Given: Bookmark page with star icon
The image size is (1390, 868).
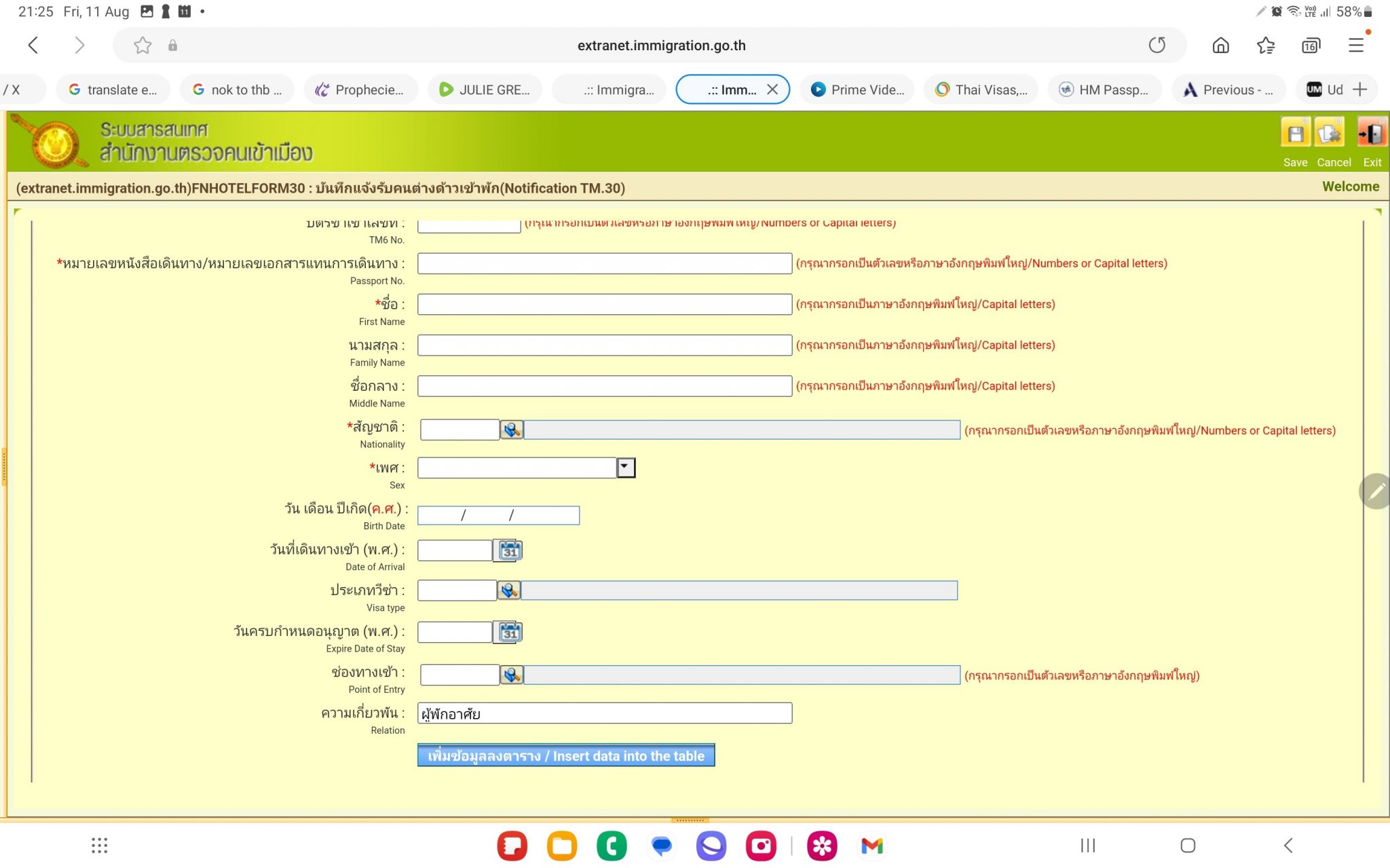Looking at the screenshot, I should [143, 45].
